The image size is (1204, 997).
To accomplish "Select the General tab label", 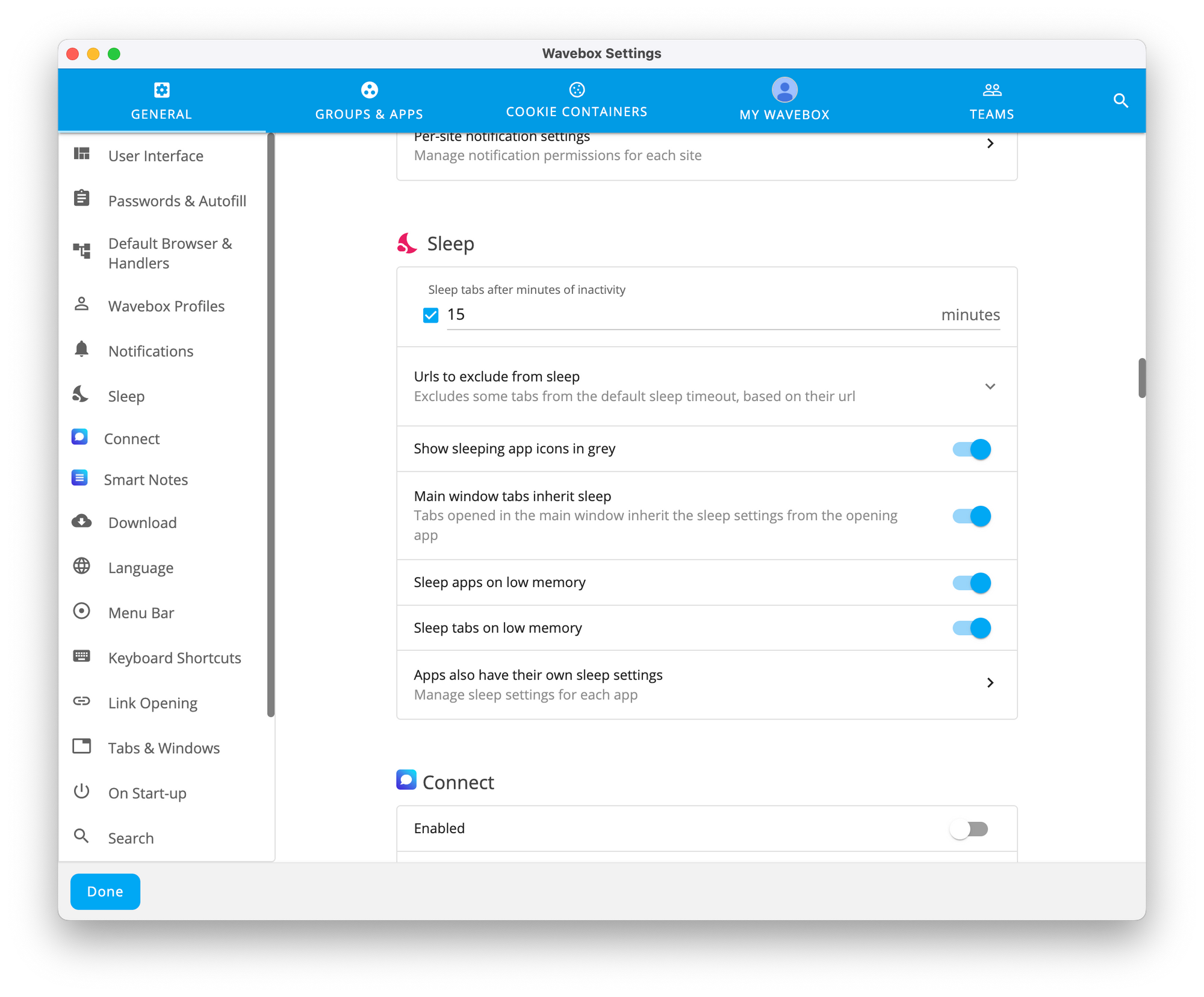I will coord(161,114).
